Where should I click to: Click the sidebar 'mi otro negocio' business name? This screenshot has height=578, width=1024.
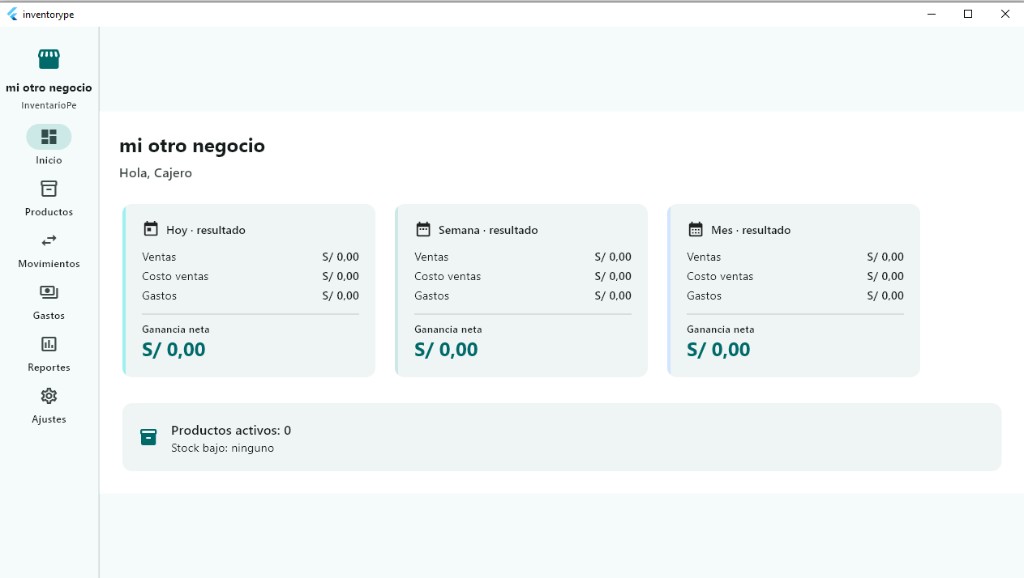click(49, 88)
